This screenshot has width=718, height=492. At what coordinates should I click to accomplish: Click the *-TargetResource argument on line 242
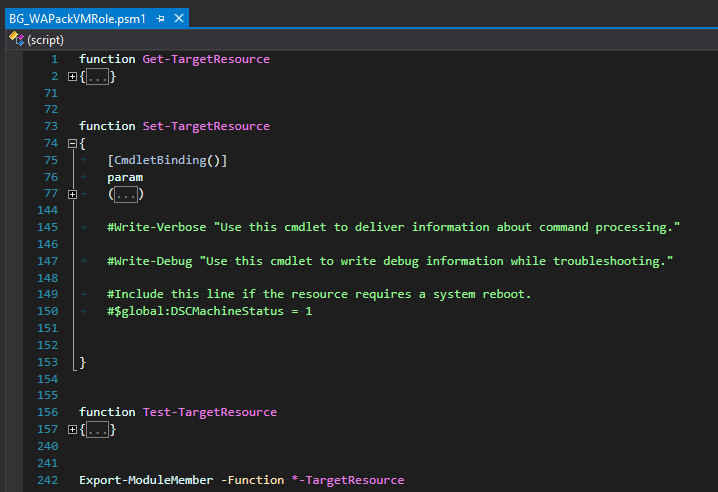[x=347, y=480]
